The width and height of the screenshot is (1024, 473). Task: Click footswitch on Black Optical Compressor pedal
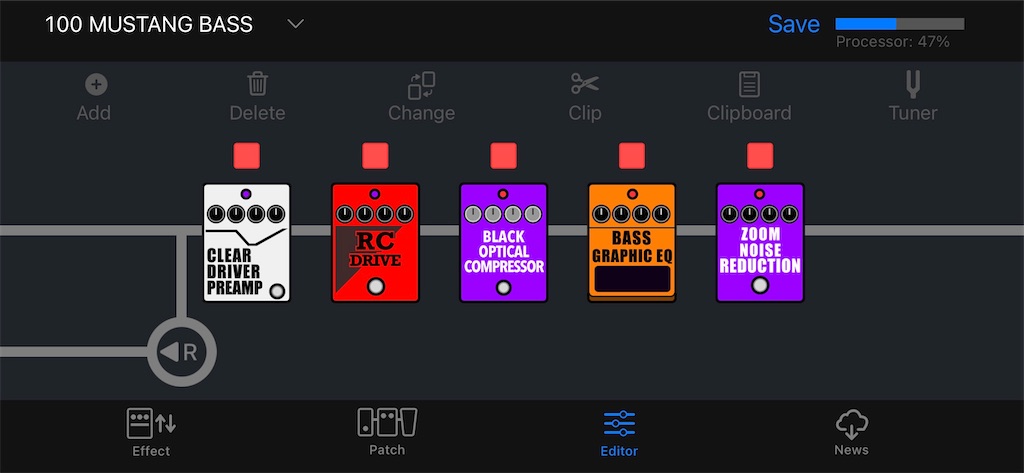[x=504, y=287]
